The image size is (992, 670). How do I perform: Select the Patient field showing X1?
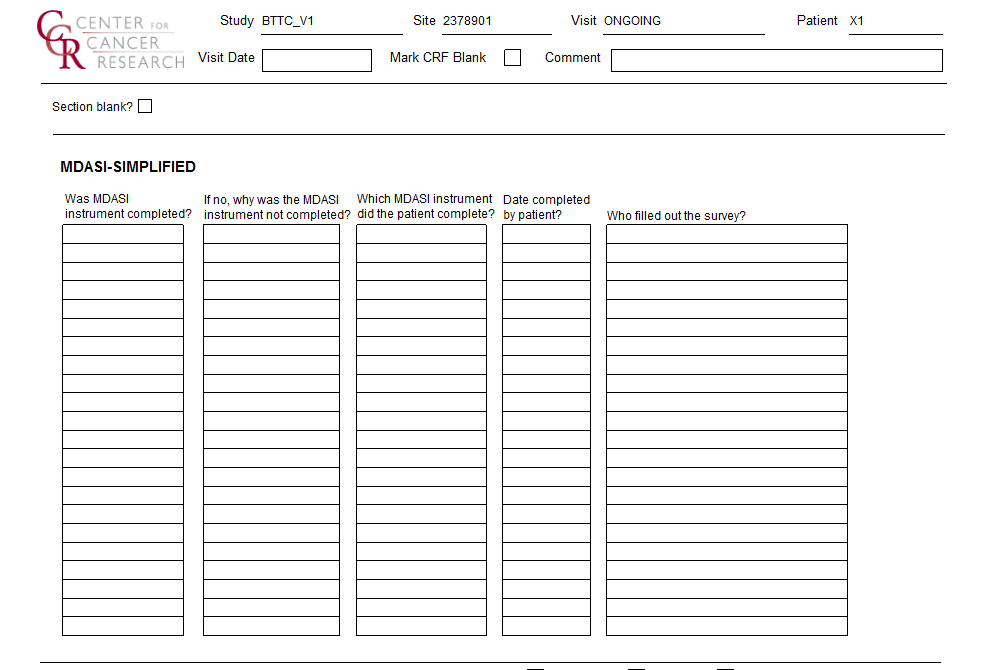(x=894, y=21)
